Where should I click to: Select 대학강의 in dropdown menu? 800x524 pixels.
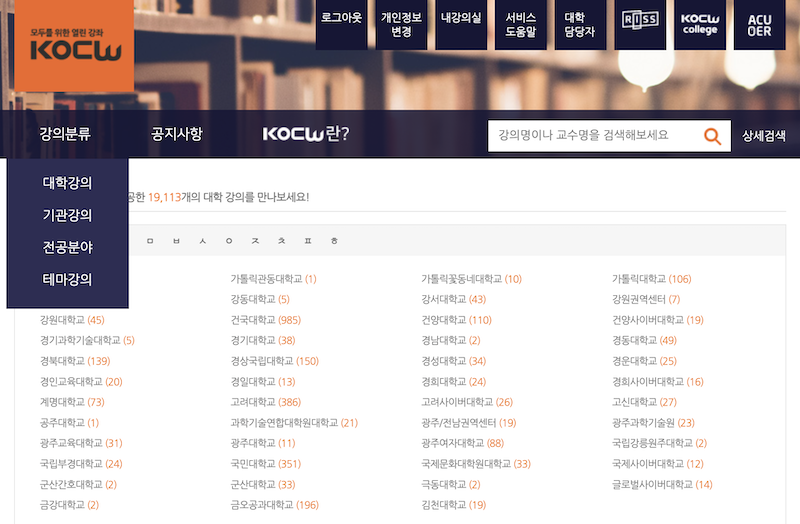pos(67,183)
